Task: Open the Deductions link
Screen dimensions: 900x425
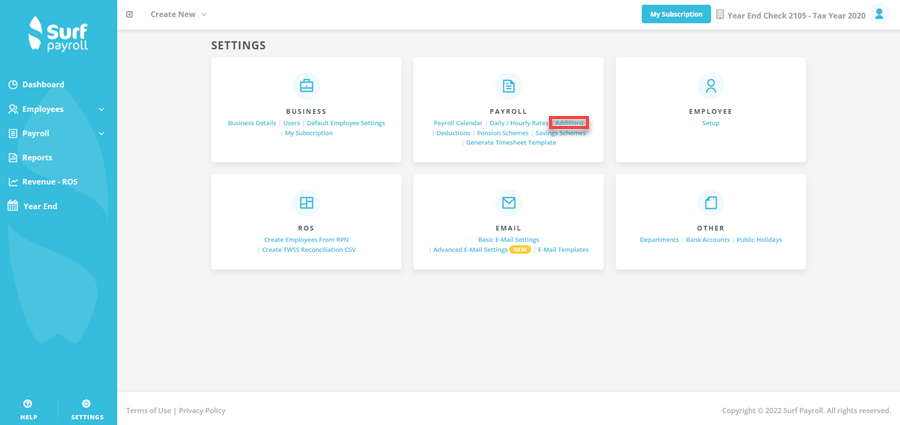Action: coord(453,133)
